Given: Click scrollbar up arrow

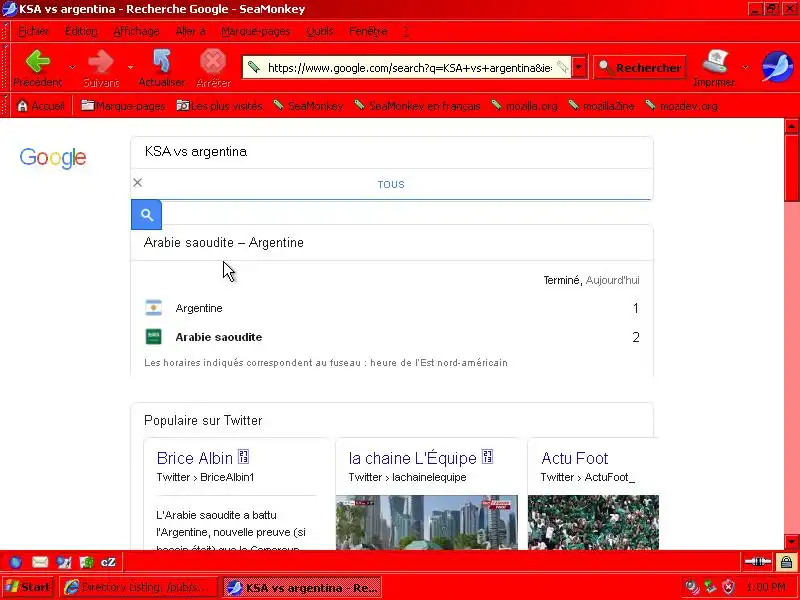Looking at the screenshot, I should point(791,126).
